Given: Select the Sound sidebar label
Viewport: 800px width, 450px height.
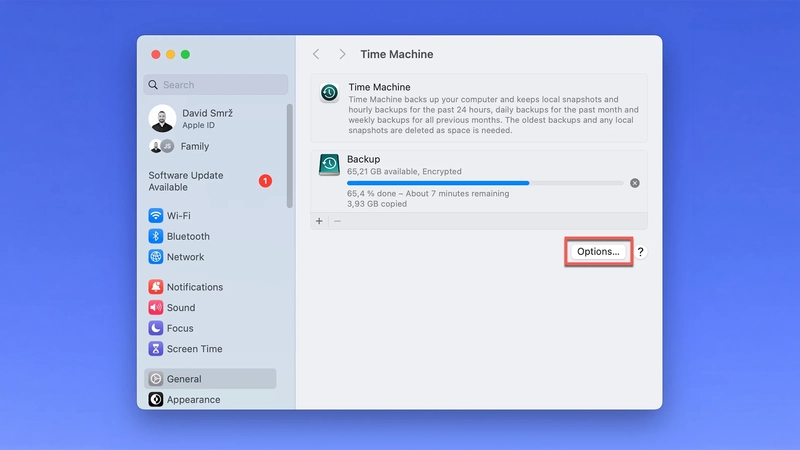Looking at the screenshot, I should 181,308.
